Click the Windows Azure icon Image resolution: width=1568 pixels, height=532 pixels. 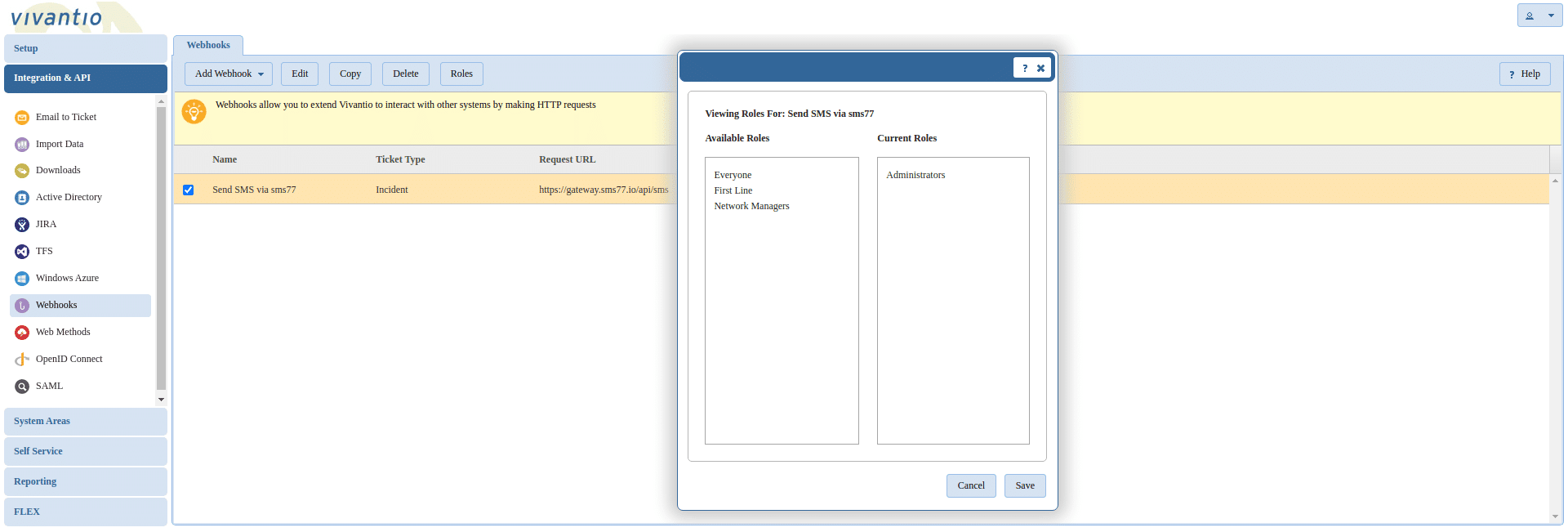tap(22, 279)
